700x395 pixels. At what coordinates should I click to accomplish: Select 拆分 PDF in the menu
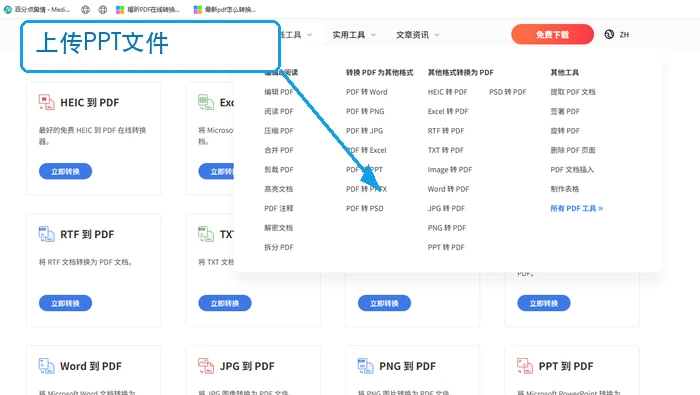point(279,247)
